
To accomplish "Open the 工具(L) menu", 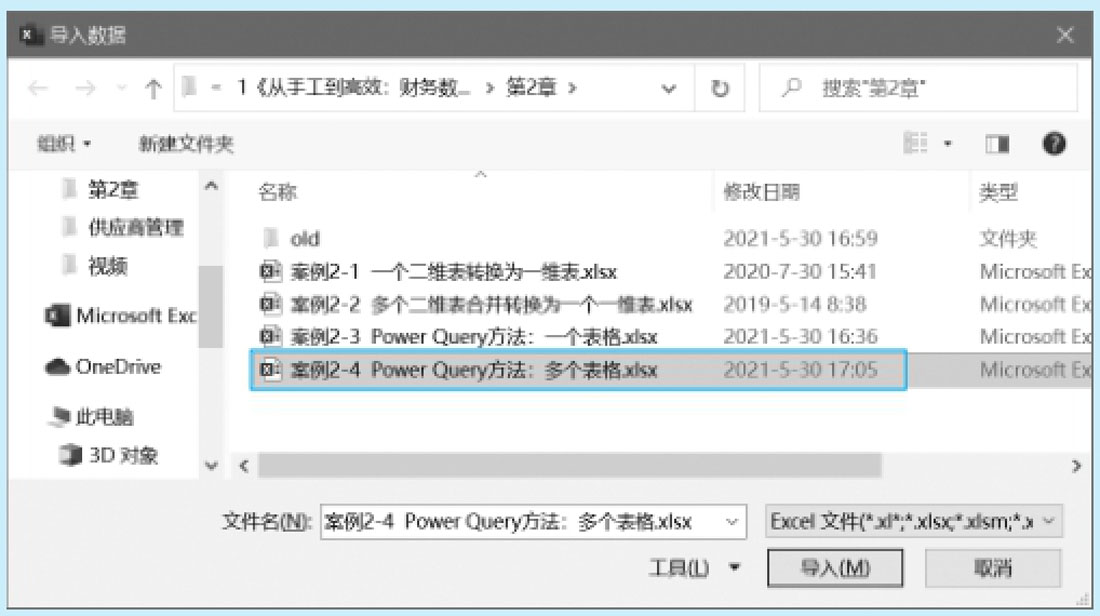I will pos(694,567).
